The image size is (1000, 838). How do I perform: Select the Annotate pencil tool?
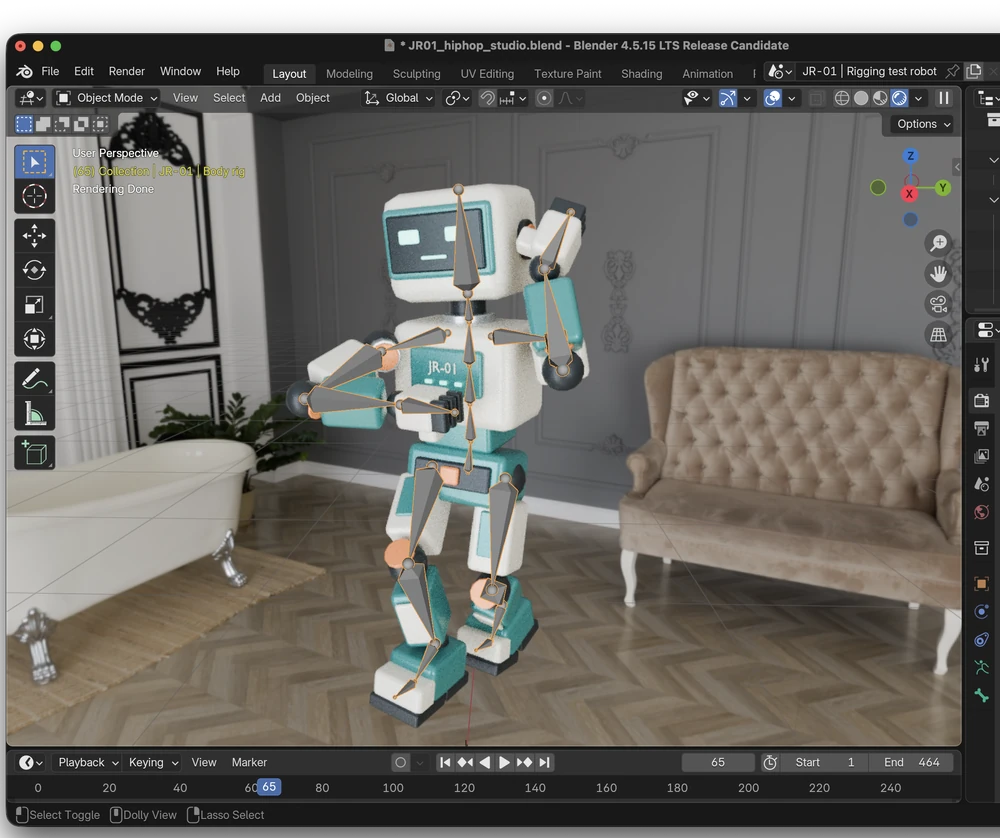[34, 379]
